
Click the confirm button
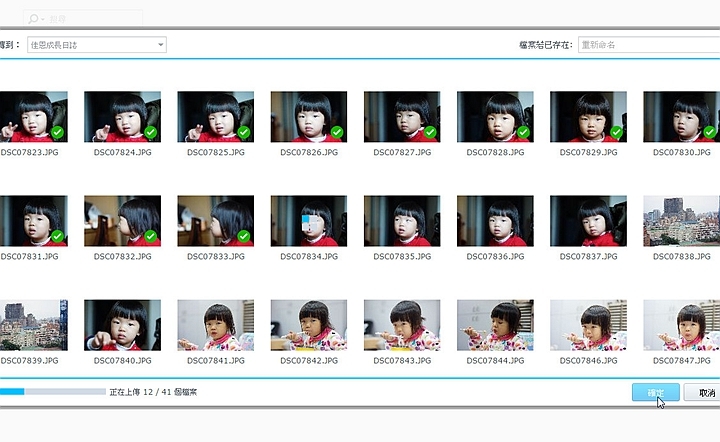(656, 392)
